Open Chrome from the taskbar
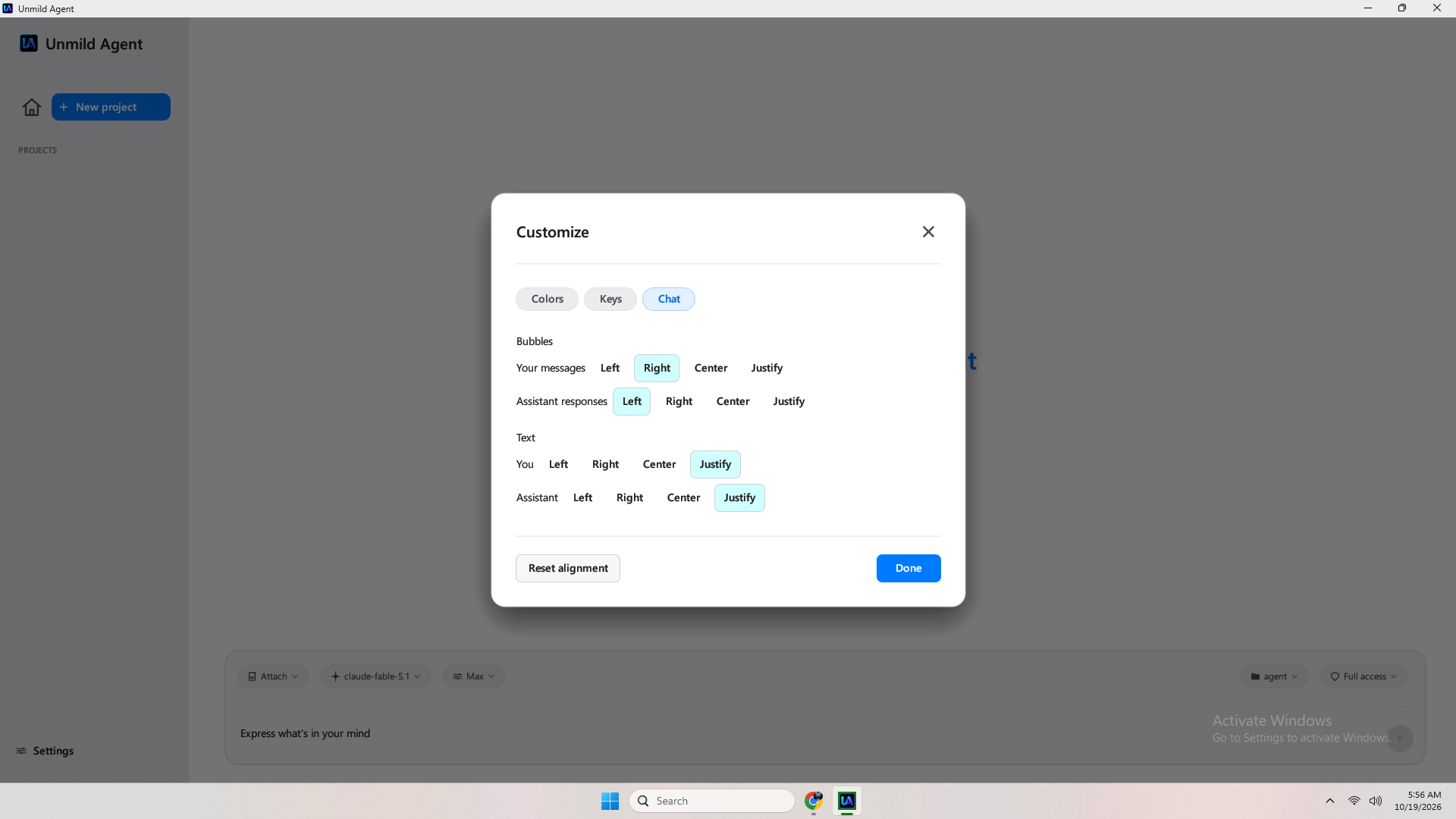1456x819 pixels. click(x=814, y=801)
